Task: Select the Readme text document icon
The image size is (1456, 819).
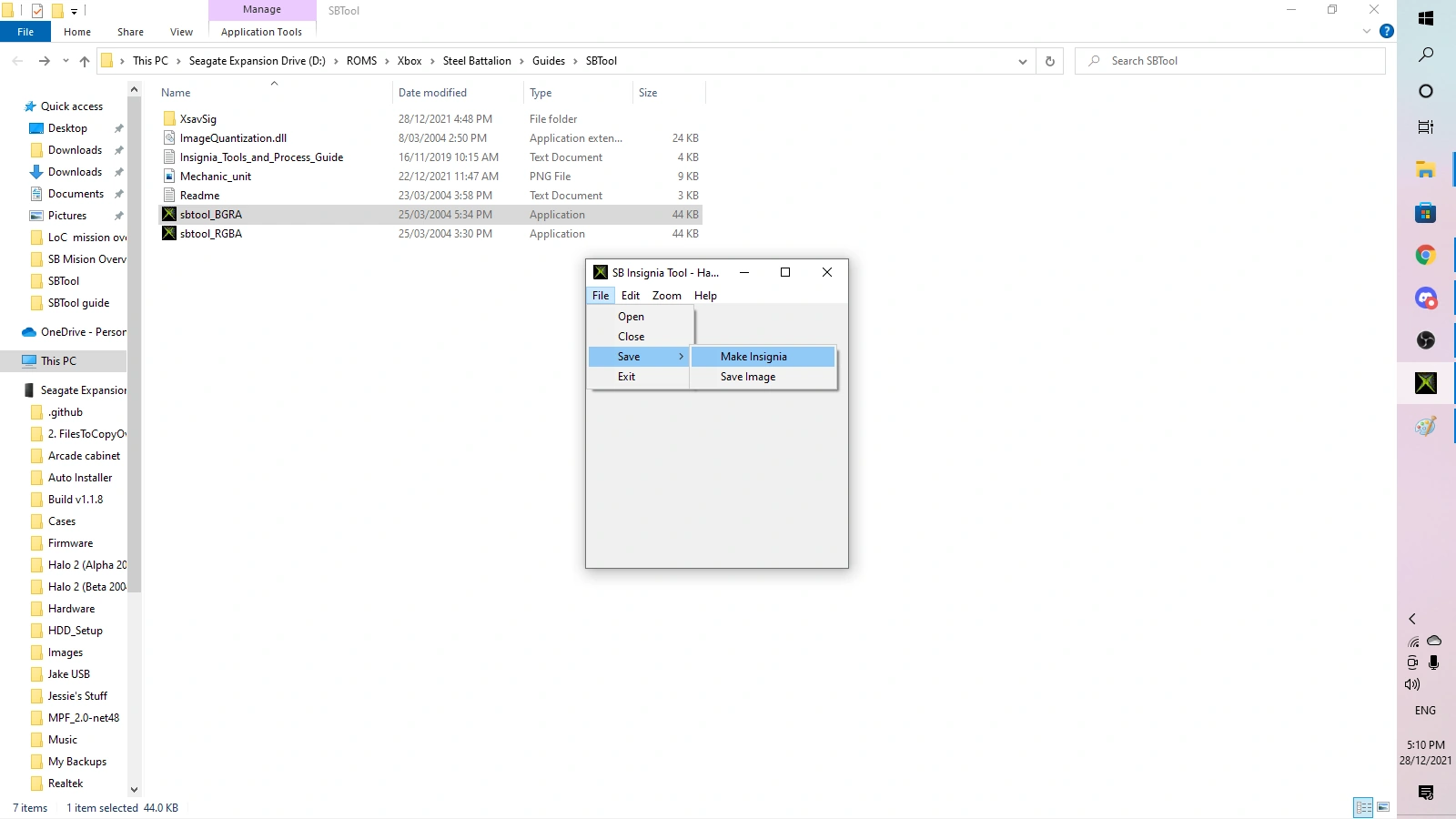Action: pos(169,196)
